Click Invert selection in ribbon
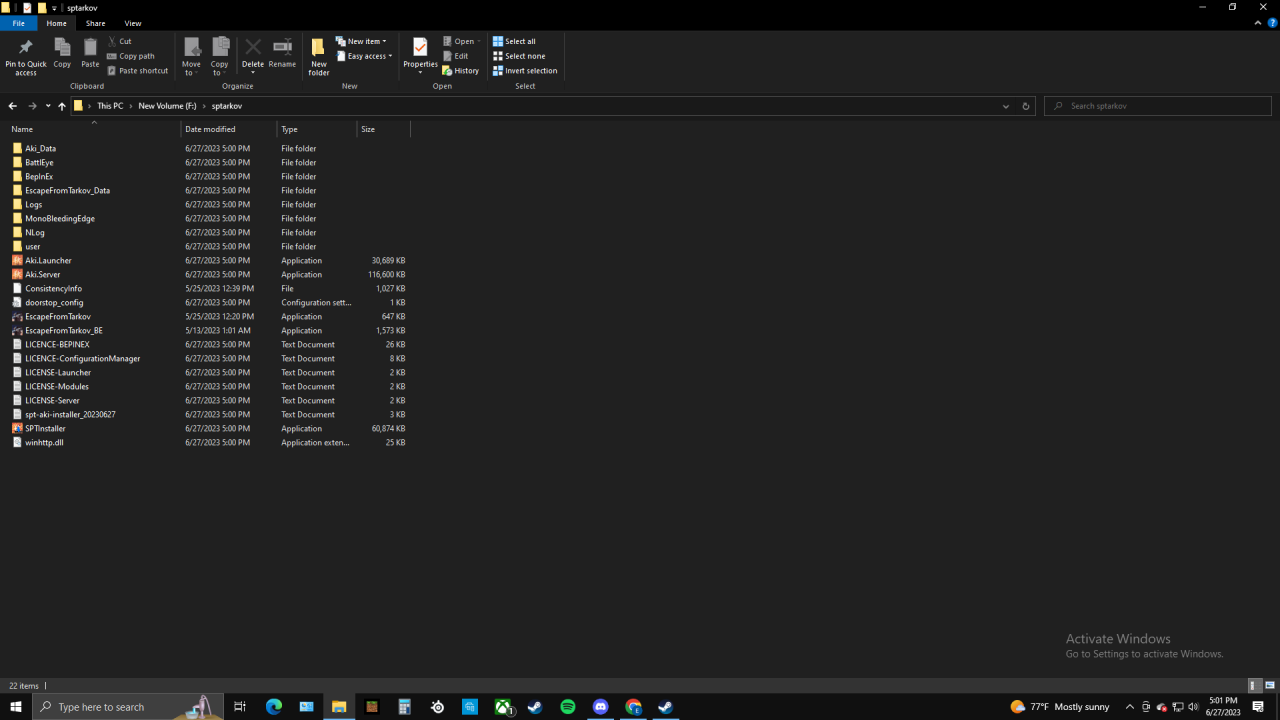The image size is (1280, 720). (525, 71)
